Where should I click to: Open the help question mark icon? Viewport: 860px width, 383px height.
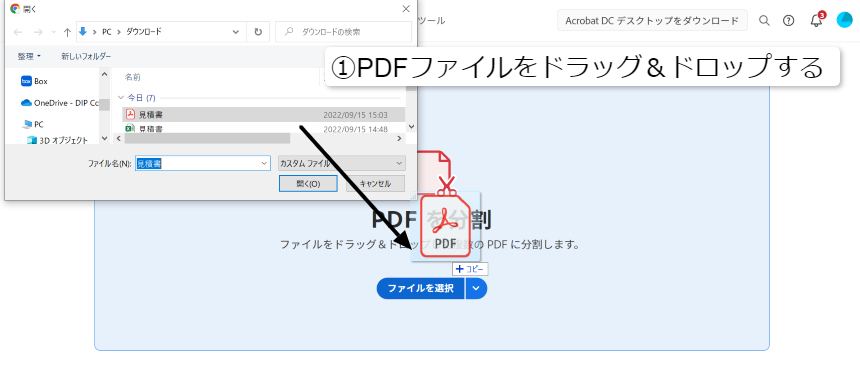point(789,21)
